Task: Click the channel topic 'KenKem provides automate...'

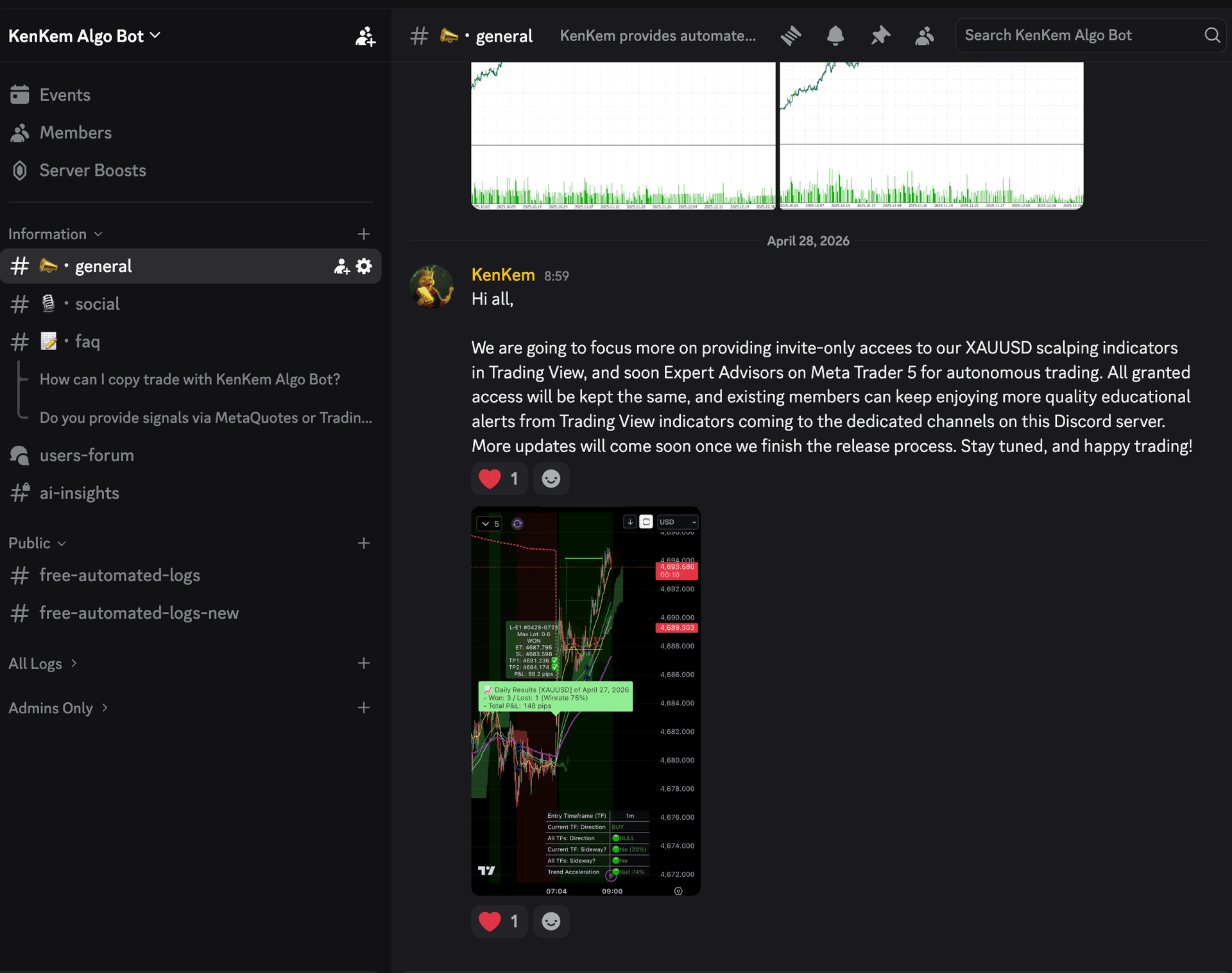Action: [x=658, y=36]
